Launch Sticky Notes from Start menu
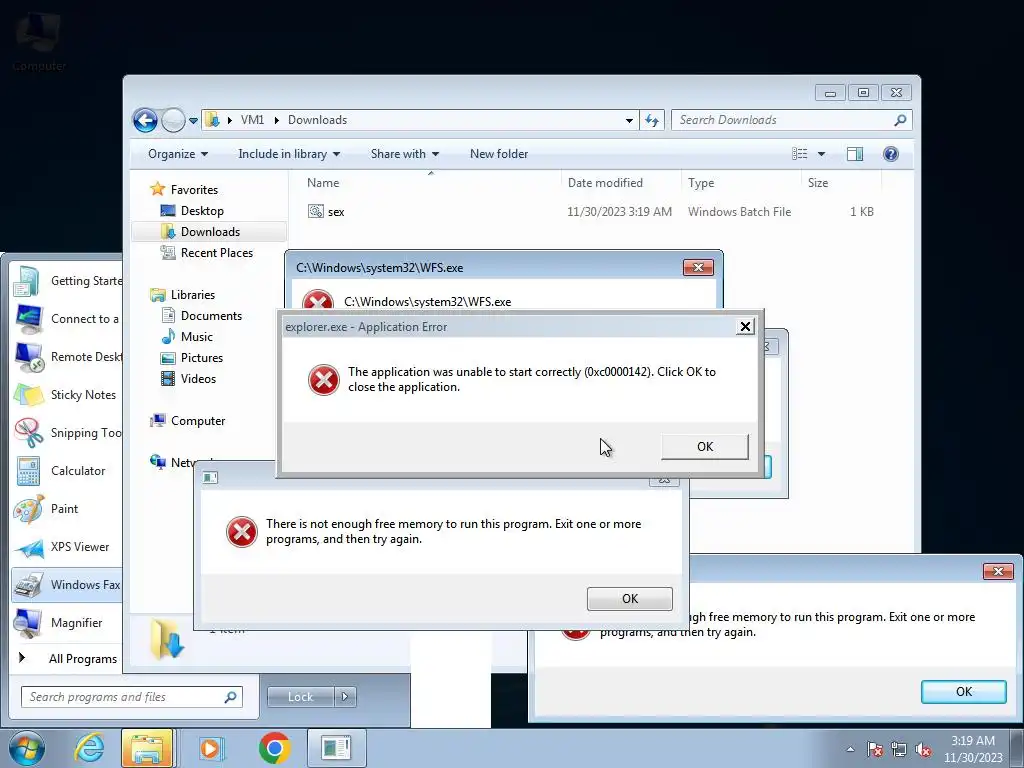1024x768 pixels. point(68,394)
